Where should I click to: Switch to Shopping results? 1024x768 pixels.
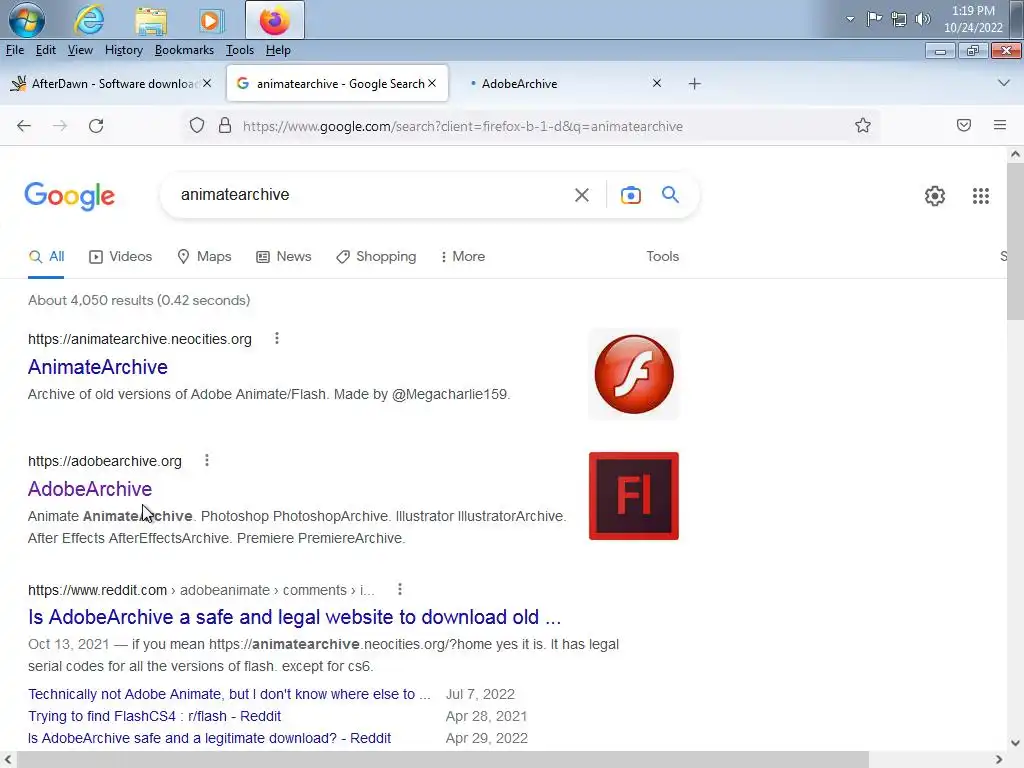pyautogui.click(x=376, y=257)
